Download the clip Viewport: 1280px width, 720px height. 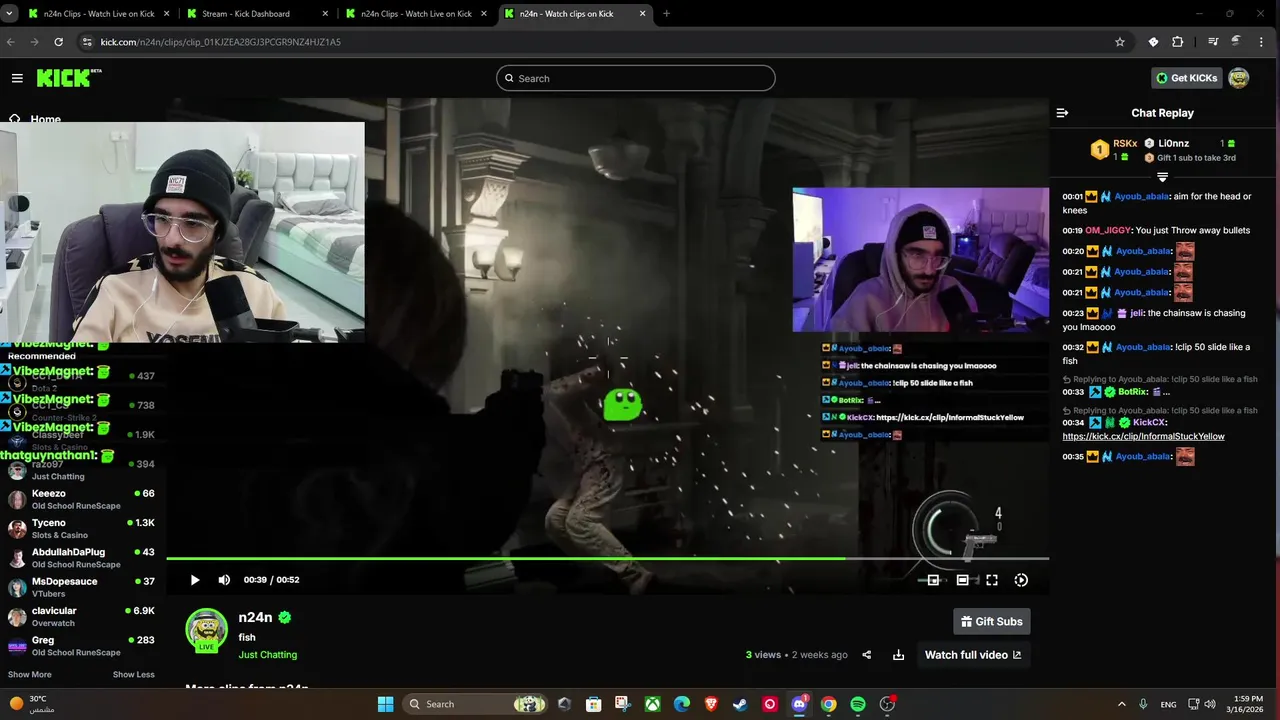pyautogui.click(x=898, y=655)
